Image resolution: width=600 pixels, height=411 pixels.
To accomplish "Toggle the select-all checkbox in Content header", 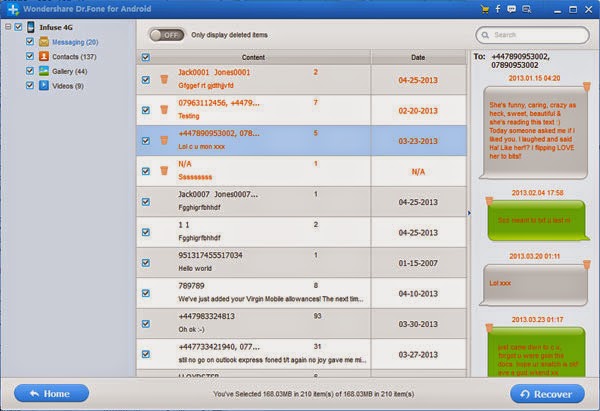I will coord(146,57).
